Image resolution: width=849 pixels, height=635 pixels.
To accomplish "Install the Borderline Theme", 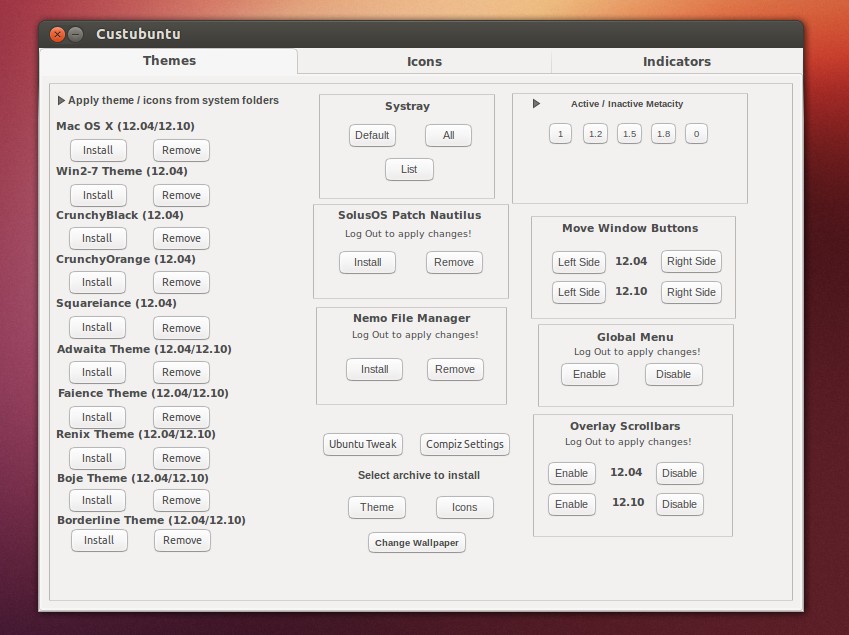I will pos(99,540).
